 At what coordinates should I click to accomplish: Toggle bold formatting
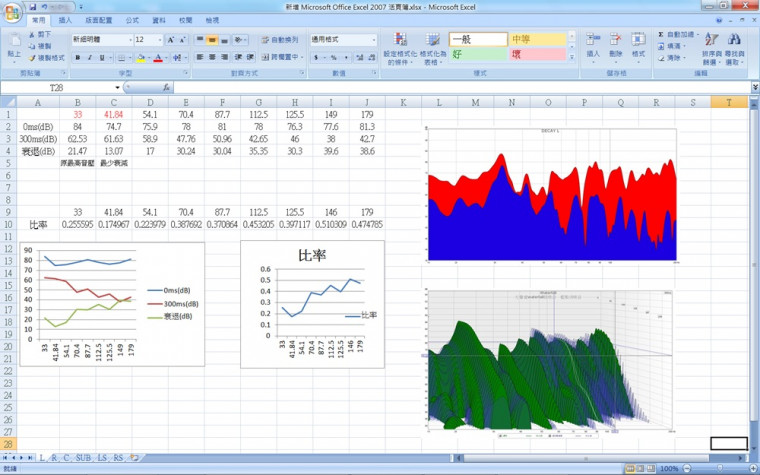pyautogui.click(x=76, y=58)
